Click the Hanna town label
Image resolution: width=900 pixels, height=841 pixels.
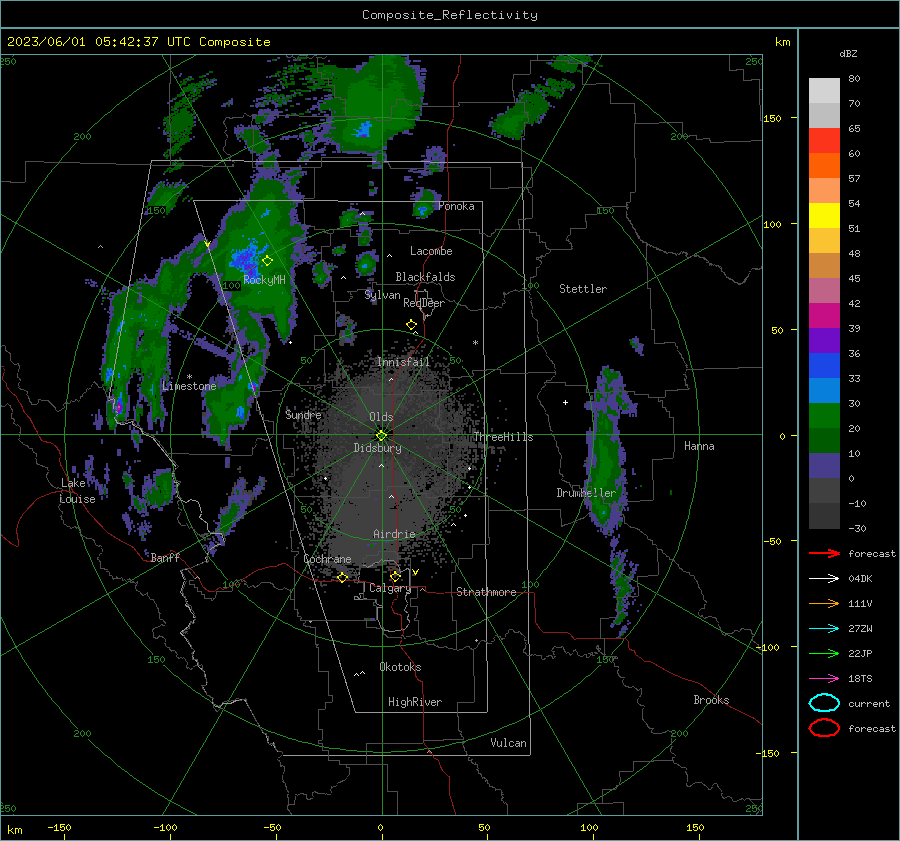699,446
